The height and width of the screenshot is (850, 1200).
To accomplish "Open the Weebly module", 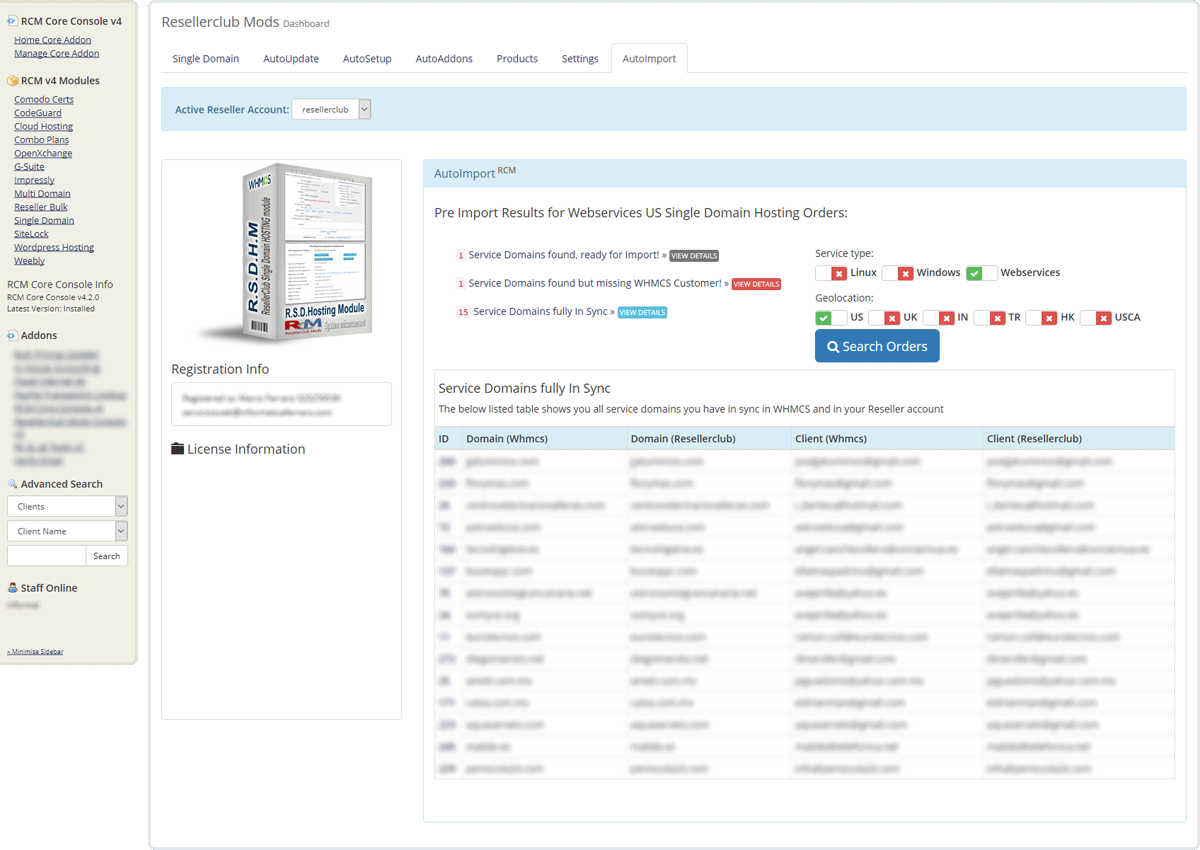I will [29, 261].
